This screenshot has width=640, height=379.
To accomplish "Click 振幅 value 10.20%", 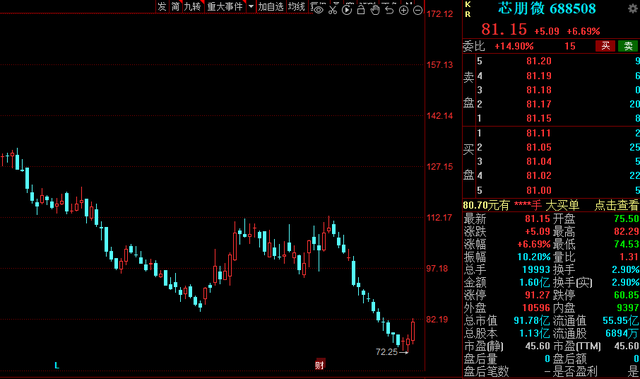I will (x=534, y=257).
